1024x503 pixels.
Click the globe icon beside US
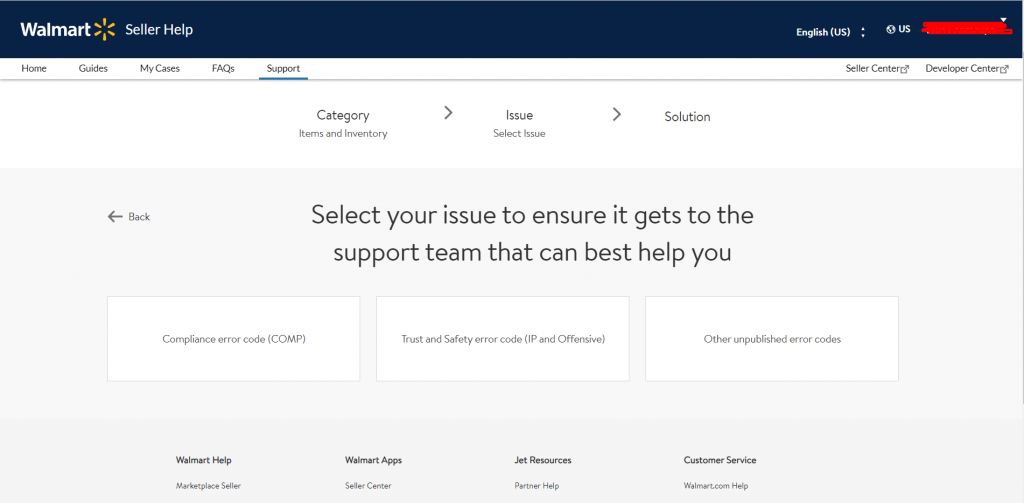coord(891,29)
